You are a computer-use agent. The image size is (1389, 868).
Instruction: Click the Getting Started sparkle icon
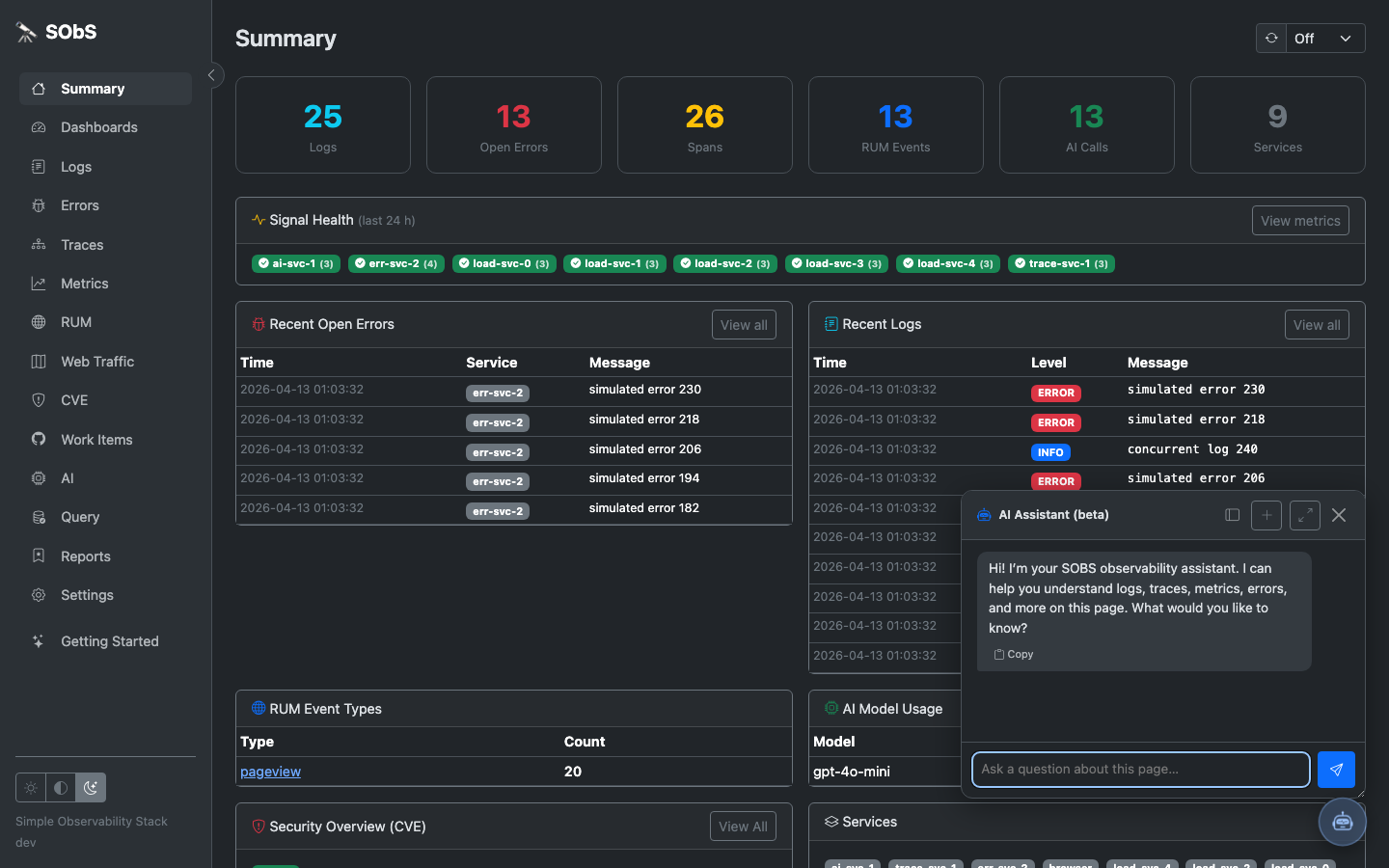(39, 641)
